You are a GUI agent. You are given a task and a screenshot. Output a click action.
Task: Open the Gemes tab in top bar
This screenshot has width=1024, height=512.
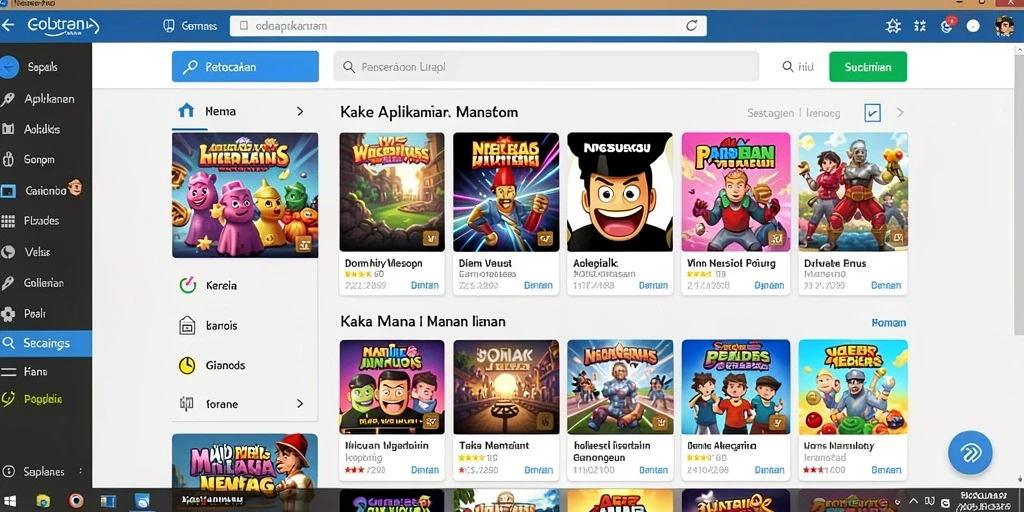tap(190, 26)
